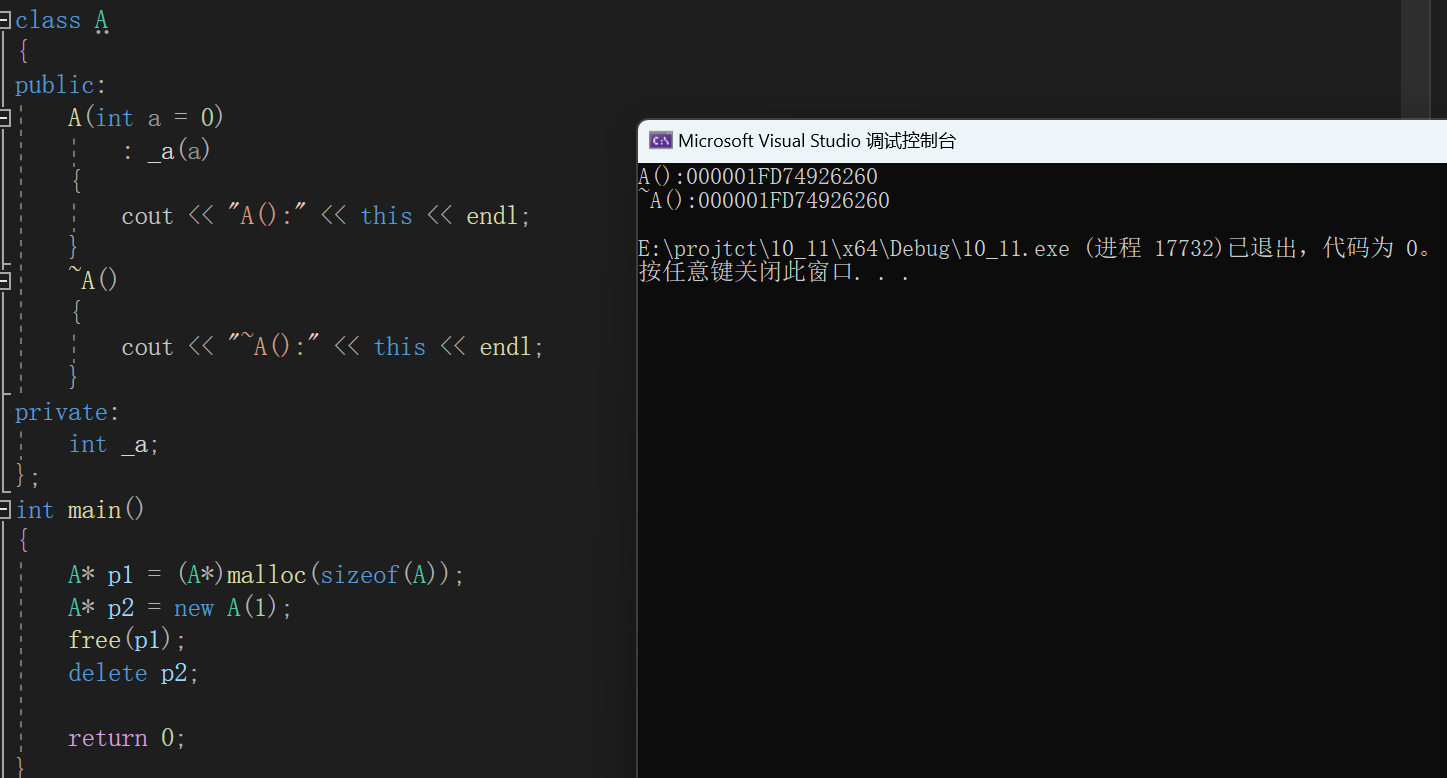
Task: Click the cout line printing "~A():"
Action: point(332,347)
